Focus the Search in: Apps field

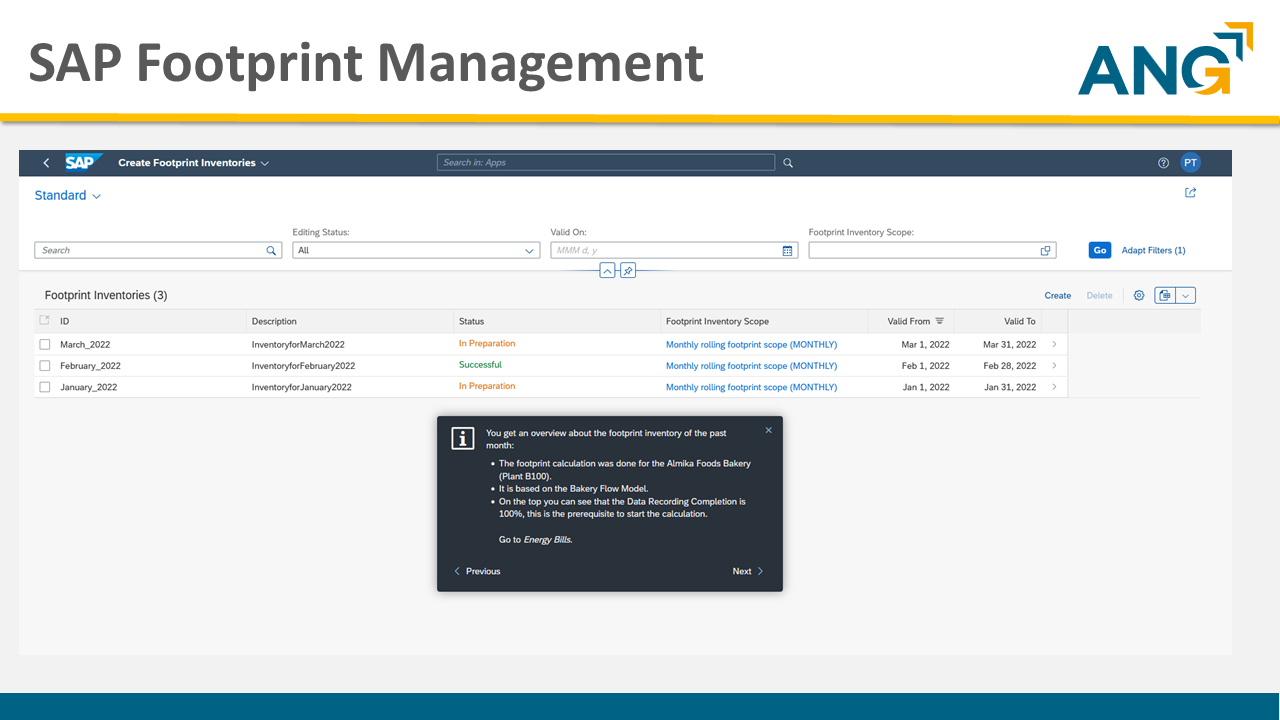[606, 163]
